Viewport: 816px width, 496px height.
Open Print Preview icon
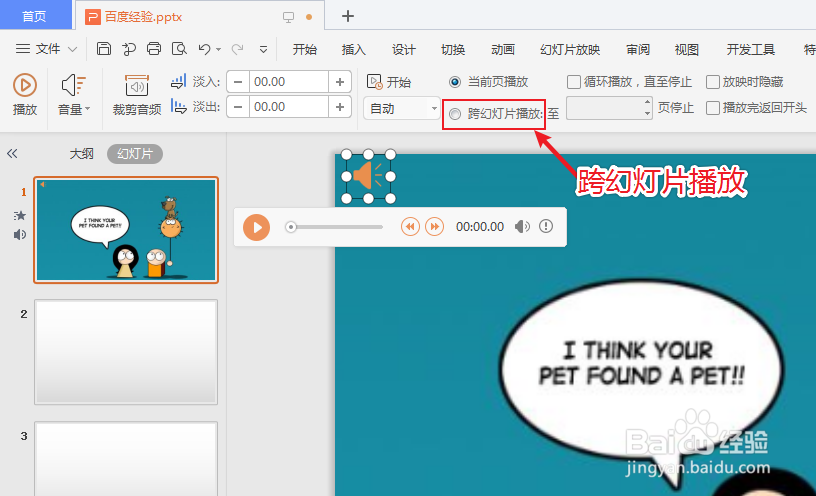pos(179,49)
